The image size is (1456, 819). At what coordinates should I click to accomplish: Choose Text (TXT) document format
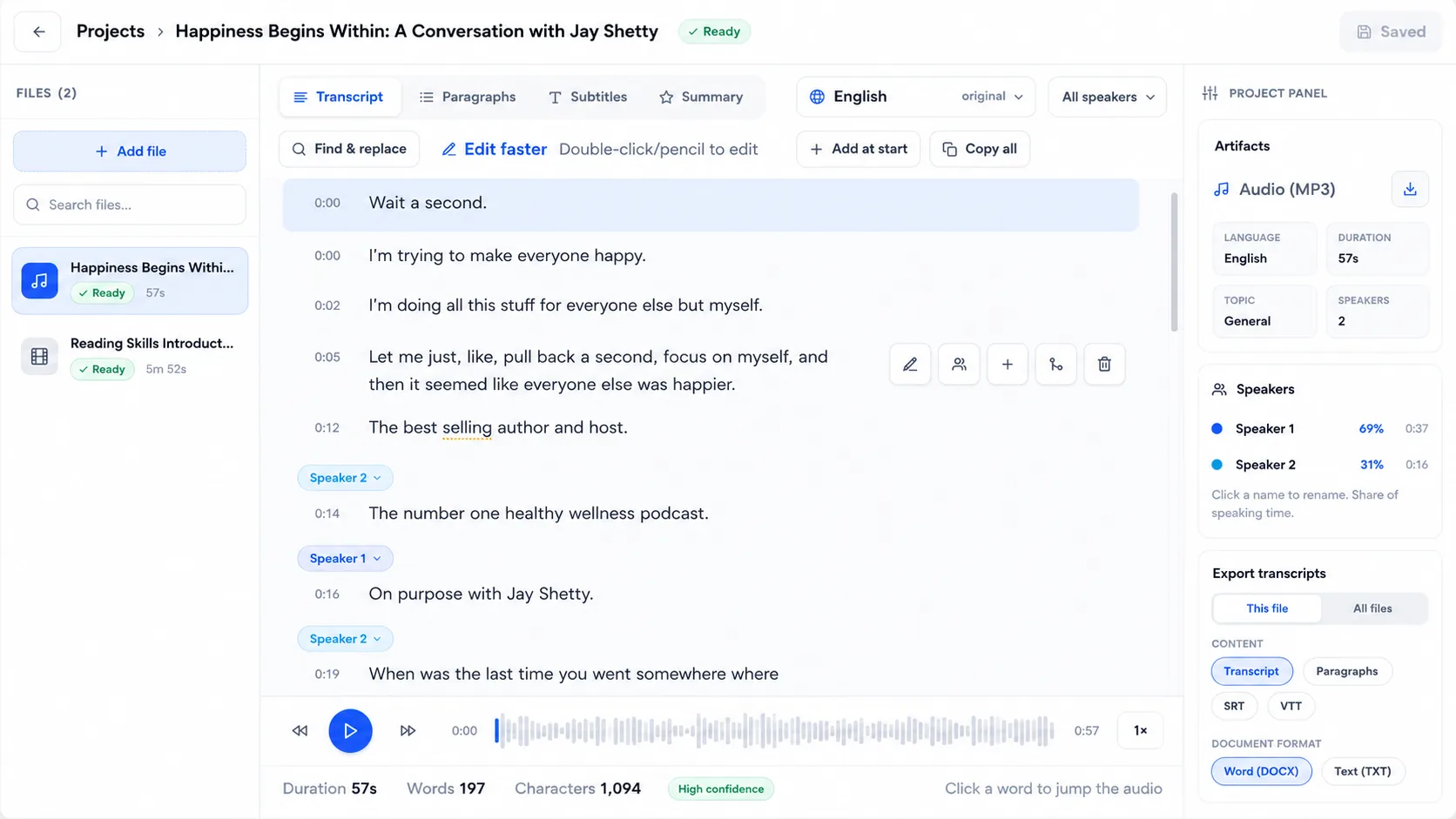[1363, 771]
